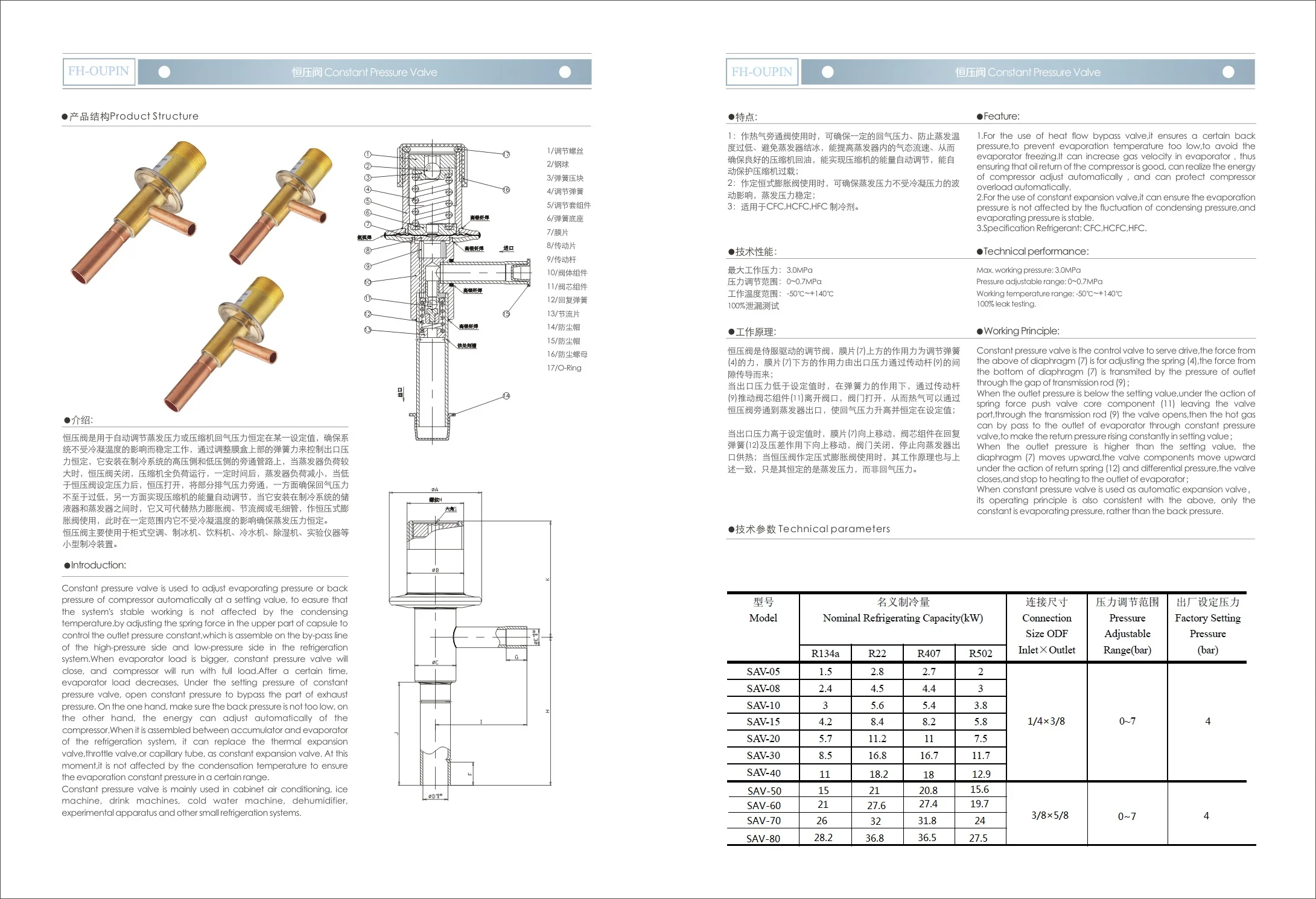Click the 17/O-Ring legend entry
Viewport: 1316px width, 899px height.
click(x=564, y=368)
